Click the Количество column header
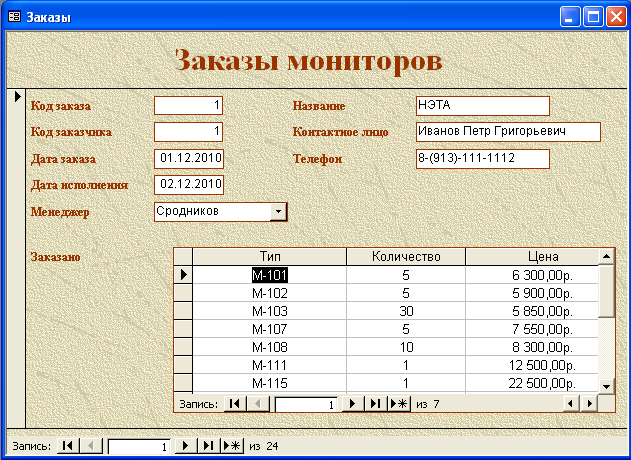Viewport: 631px width, 460px height. coord(406,256)
